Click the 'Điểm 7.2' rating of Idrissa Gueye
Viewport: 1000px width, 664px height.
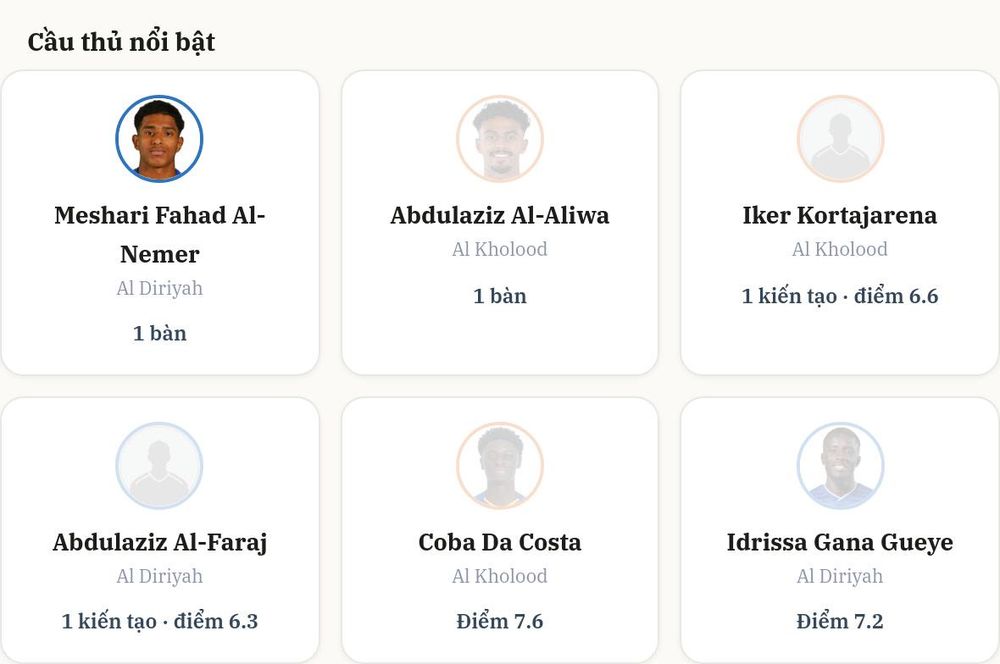(840, 621)
